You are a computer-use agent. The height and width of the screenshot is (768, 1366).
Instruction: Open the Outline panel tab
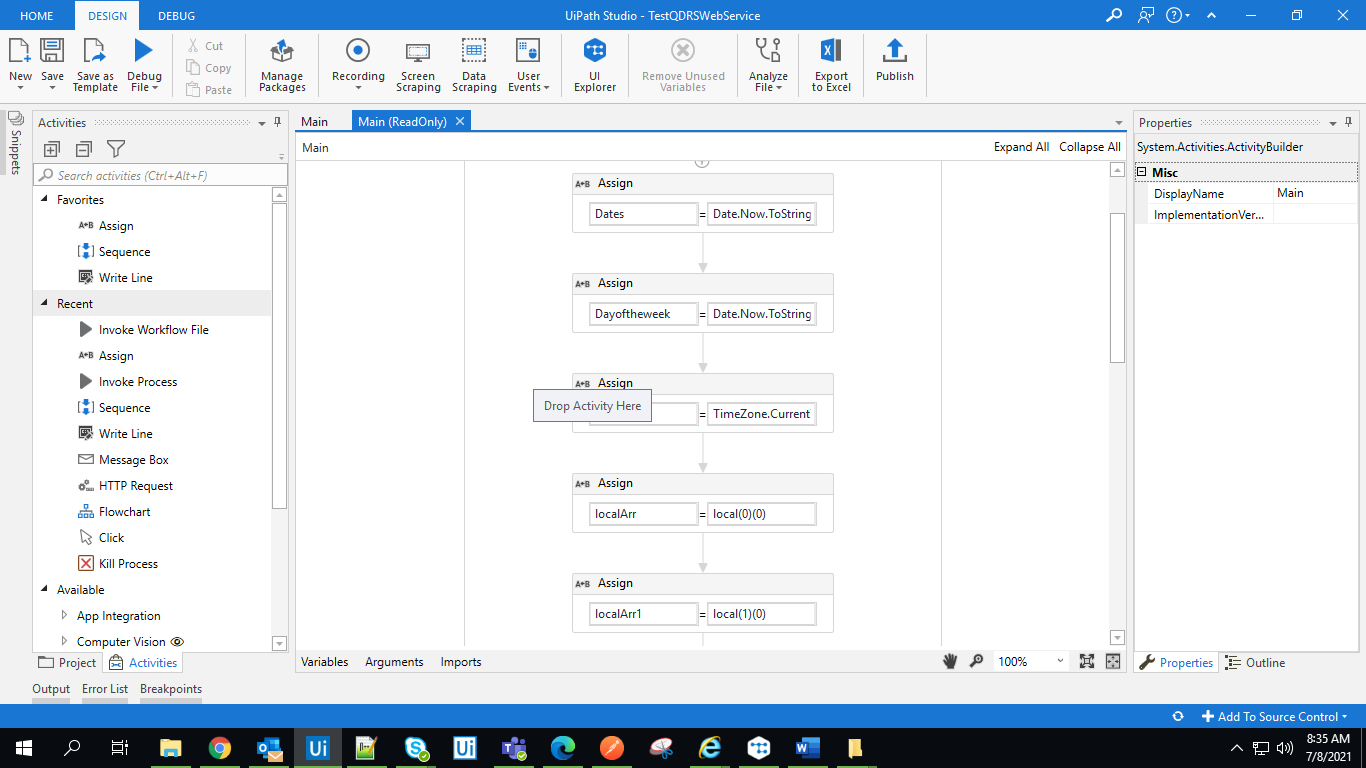[x=1255, y=662]
